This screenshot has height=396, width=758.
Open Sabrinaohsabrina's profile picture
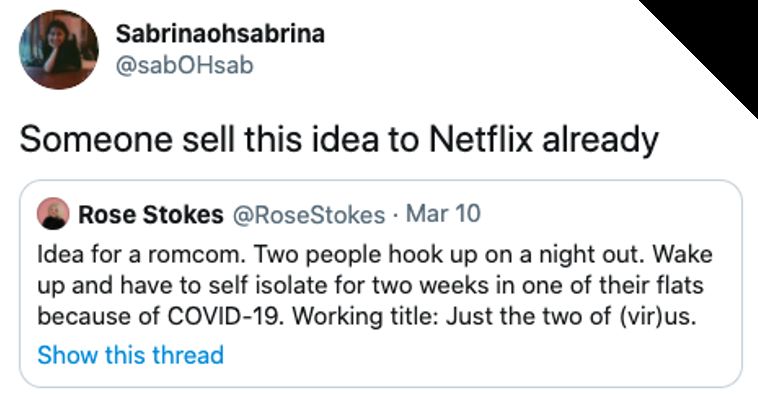[58, 50]
